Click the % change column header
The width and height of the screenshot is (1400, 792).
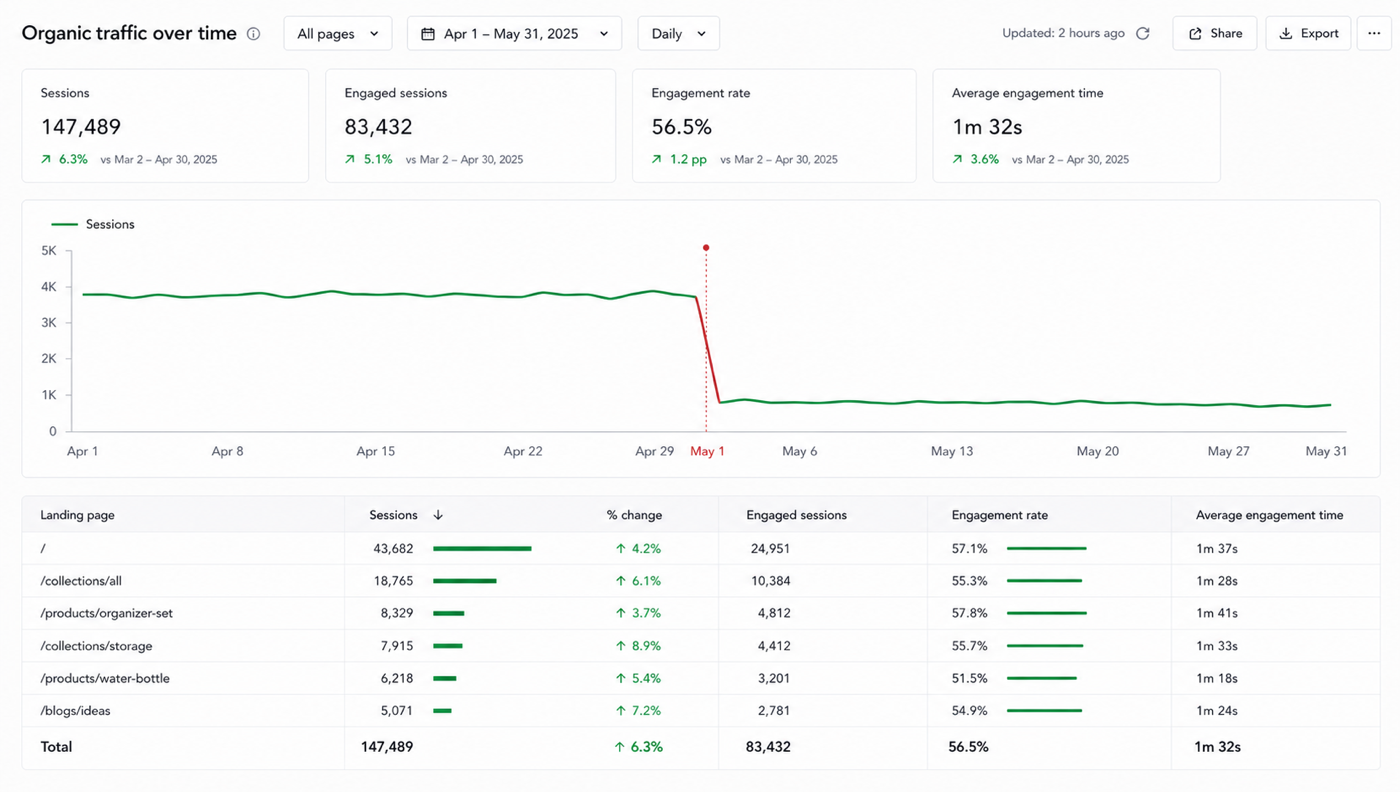click(634, 515)
